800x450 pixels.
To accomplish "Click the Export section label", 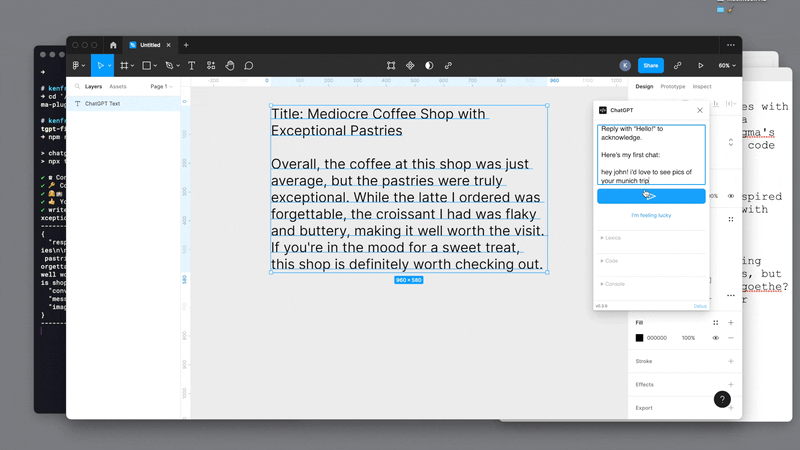I will [x=644, y=408].
